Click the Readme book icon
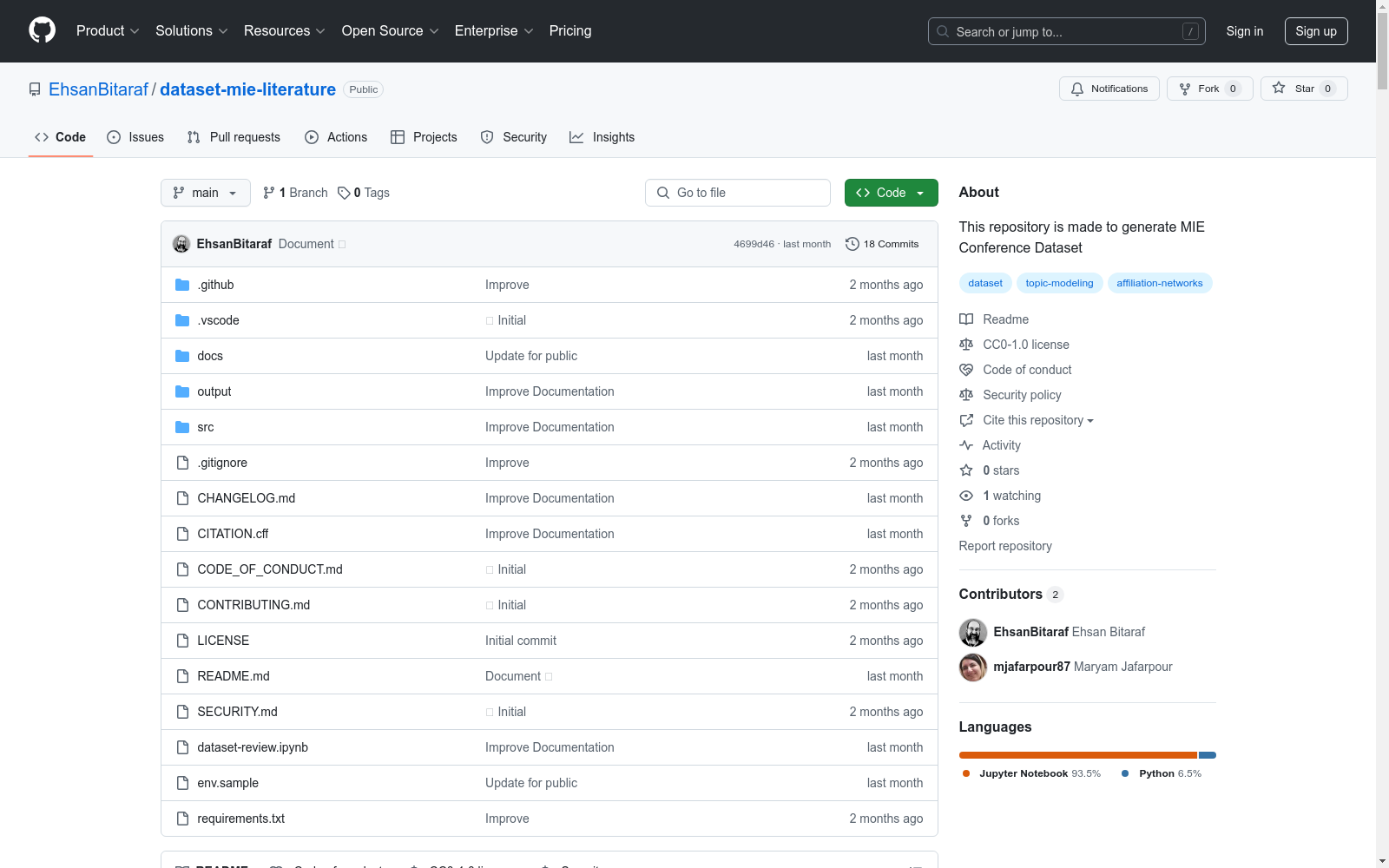Viewport: 1389px width, 868px height. (966, 319)
